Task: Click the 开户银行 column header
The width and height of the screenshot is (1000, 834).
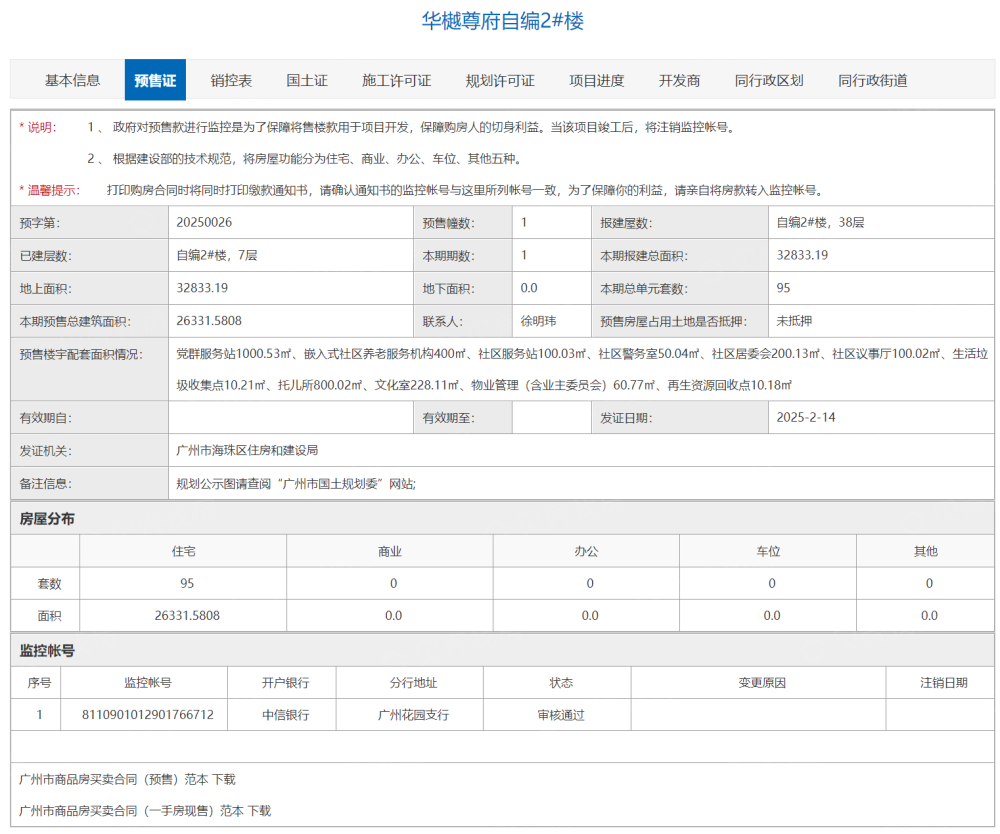Action: 285,682
